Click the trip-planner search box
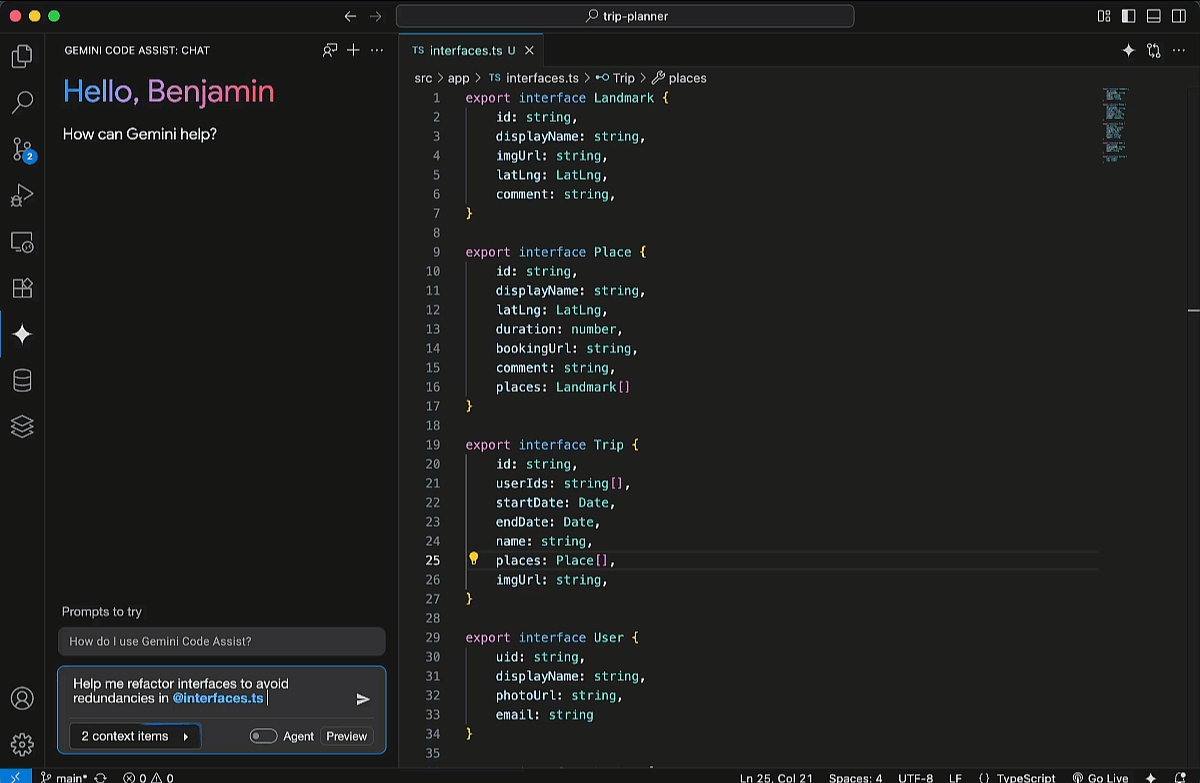The height and width of the screenshot is (783, 1200). (625, 16)
